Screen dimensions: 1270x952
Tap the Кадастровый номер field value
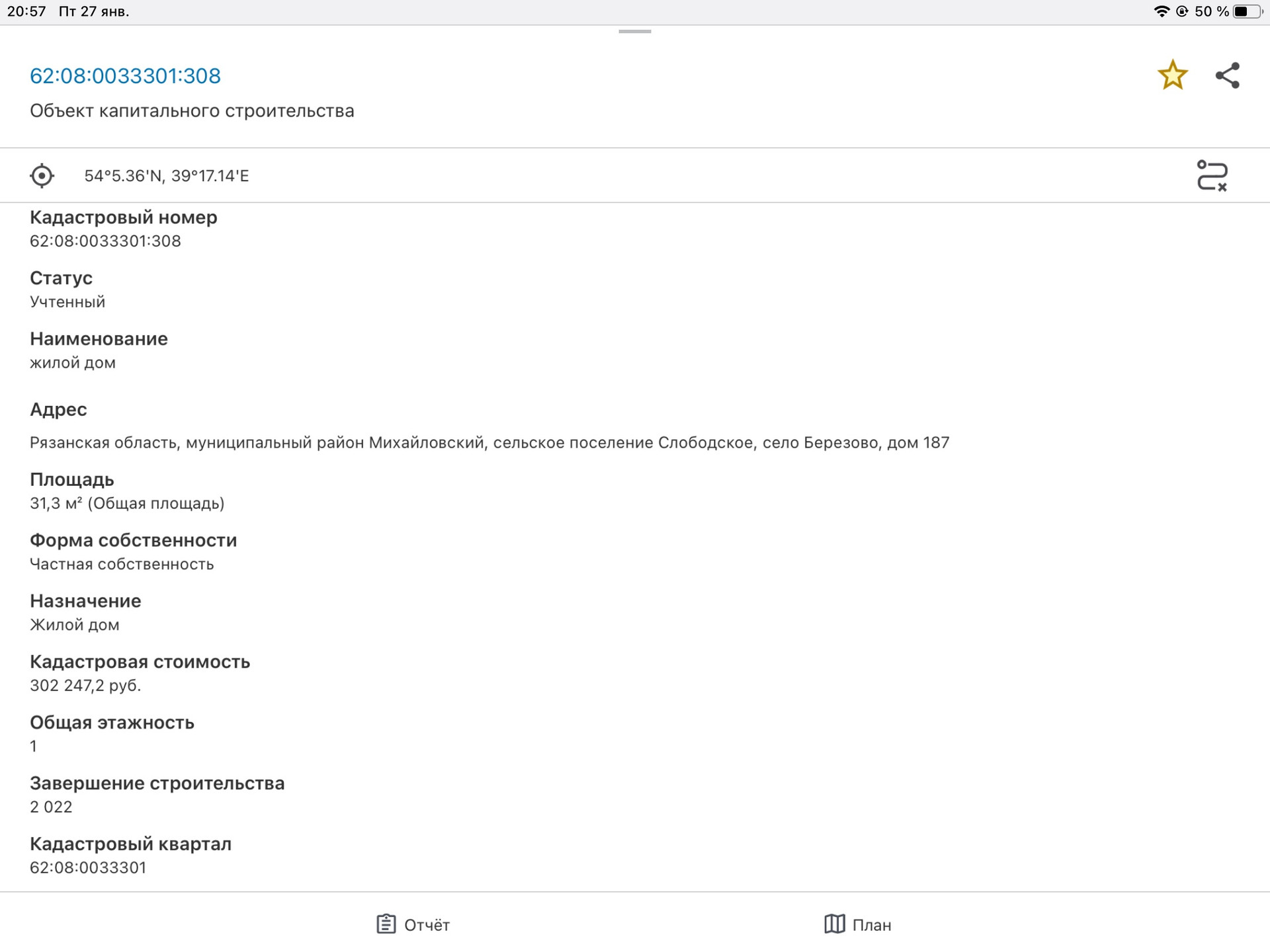(105, 241)
